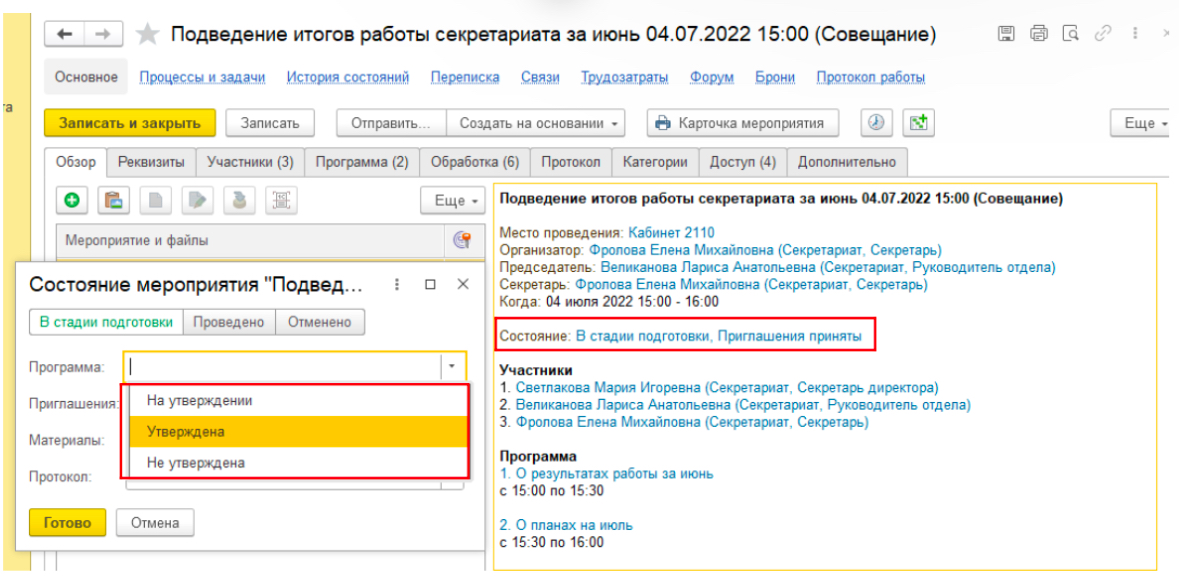Switch to the 'Реквизиты' tab

[151, 162]
